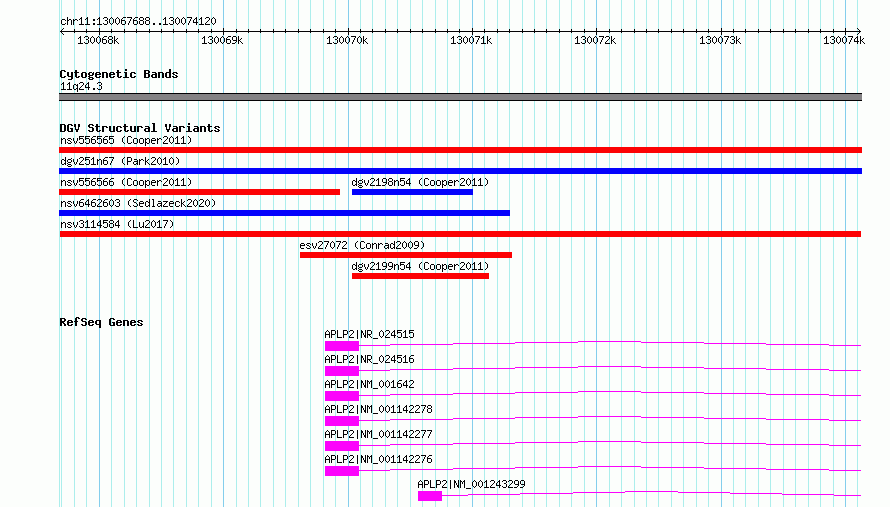Viewport: 890px width, 507px height.
Task: Click the red bar under nsv3114584
Action: coord(460,234)
